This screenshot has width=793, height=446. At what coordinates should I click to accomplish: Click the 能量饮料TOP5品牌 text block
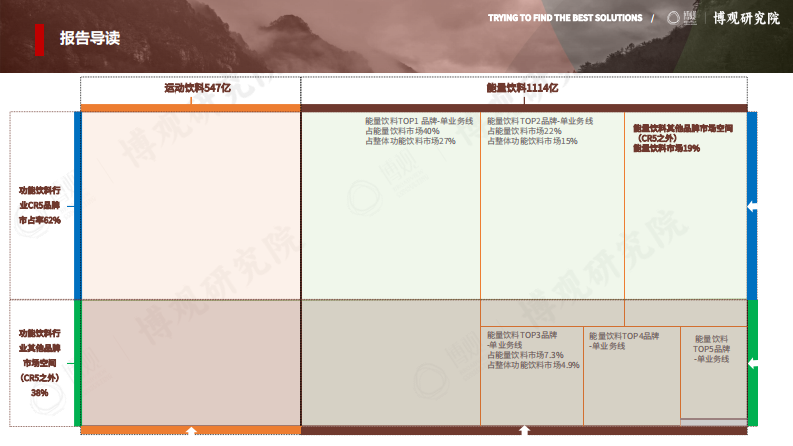[712, 349]
